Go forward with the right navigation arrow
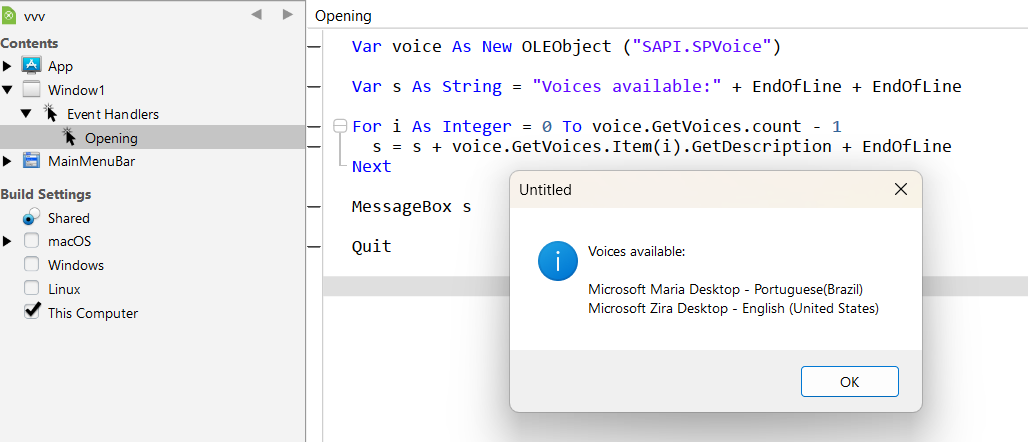 click(287, 14)
